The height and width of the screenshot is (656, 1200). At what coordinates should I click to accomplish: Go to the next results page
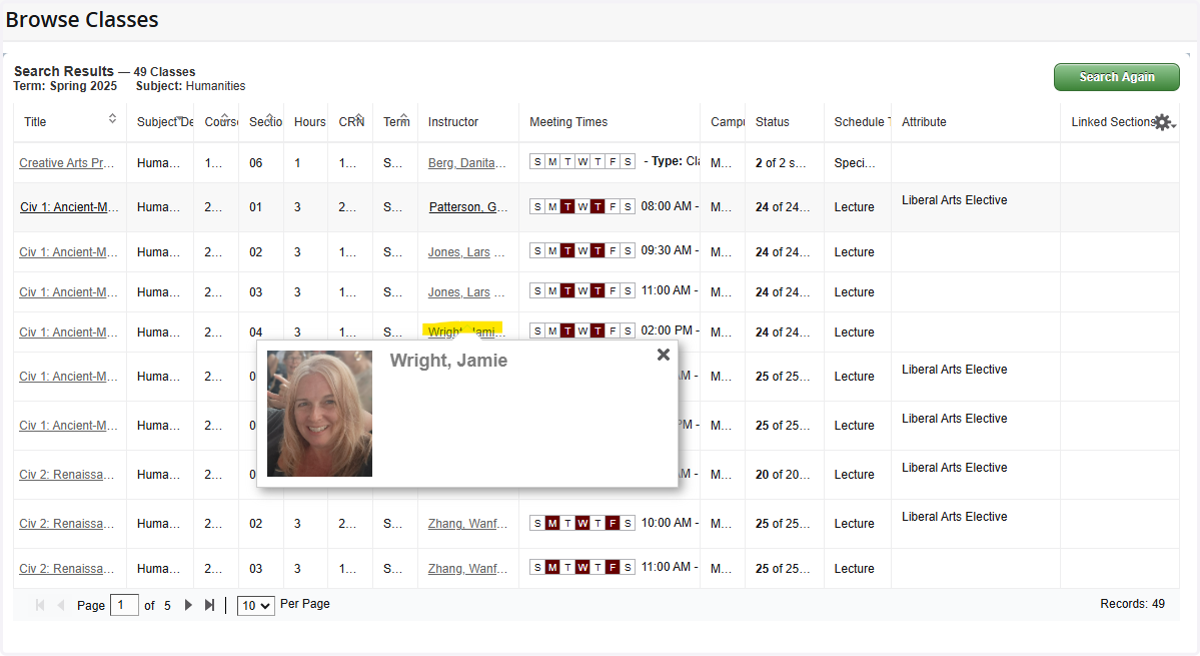click(188, 605)
